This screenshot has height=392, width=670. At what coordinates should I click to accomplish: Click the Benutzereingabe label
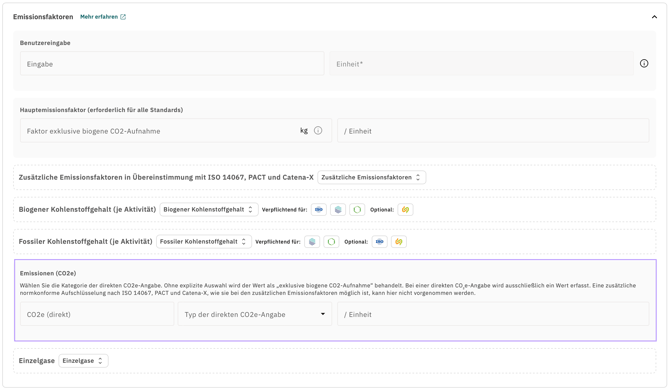point(45,43)
